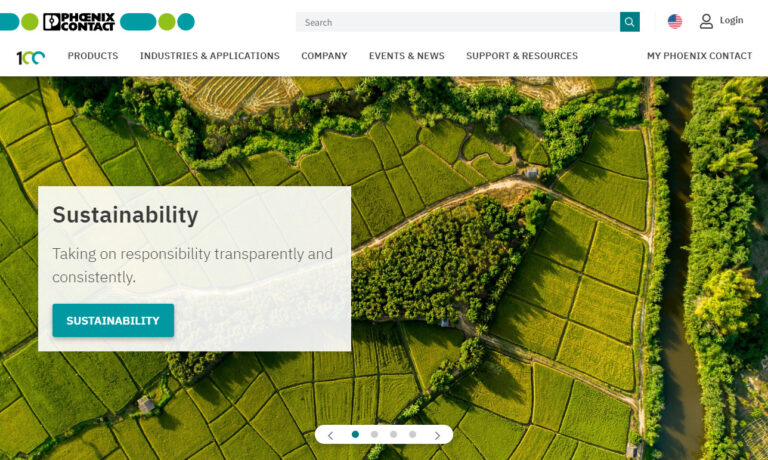Select the third carousel dot
The image size is (768, 460).
click(x=393, y=434)
